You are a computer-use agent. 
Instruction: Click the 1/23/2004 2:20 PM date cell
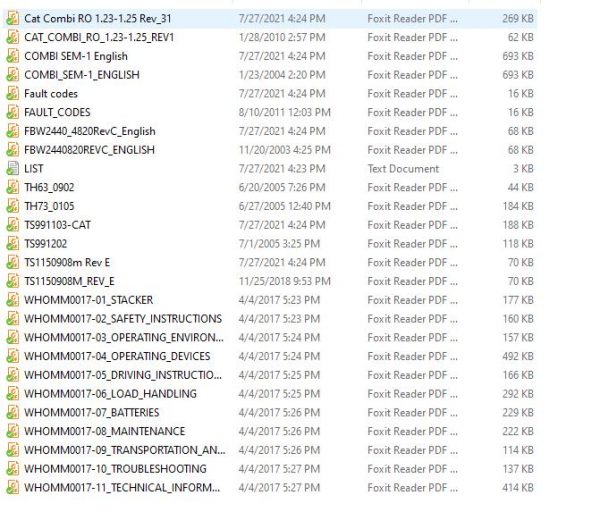pyautogui.click(x=282, y=75)
